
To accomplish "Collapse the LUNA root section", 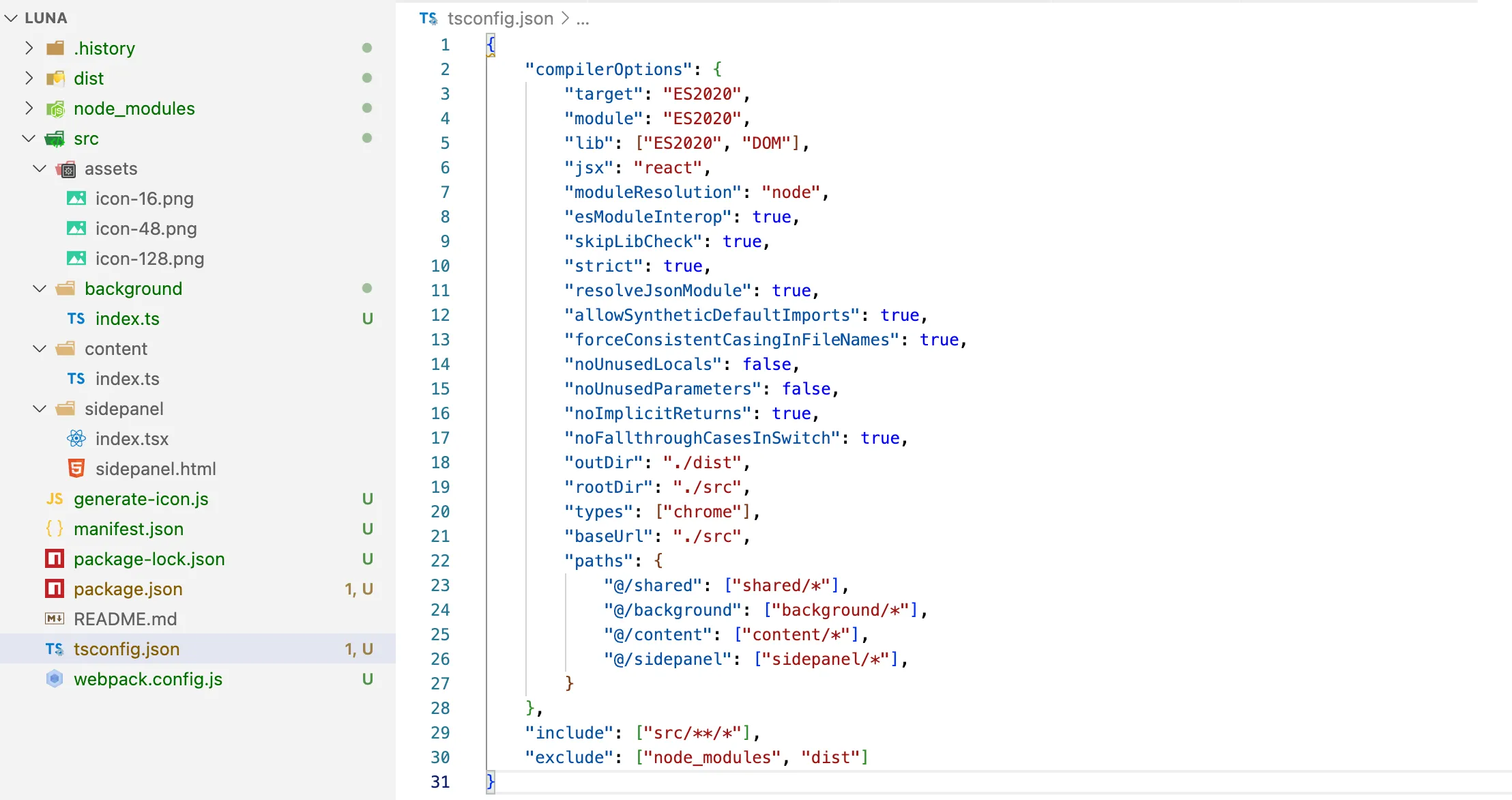I will pyautogui.click(x=11, y=18).
